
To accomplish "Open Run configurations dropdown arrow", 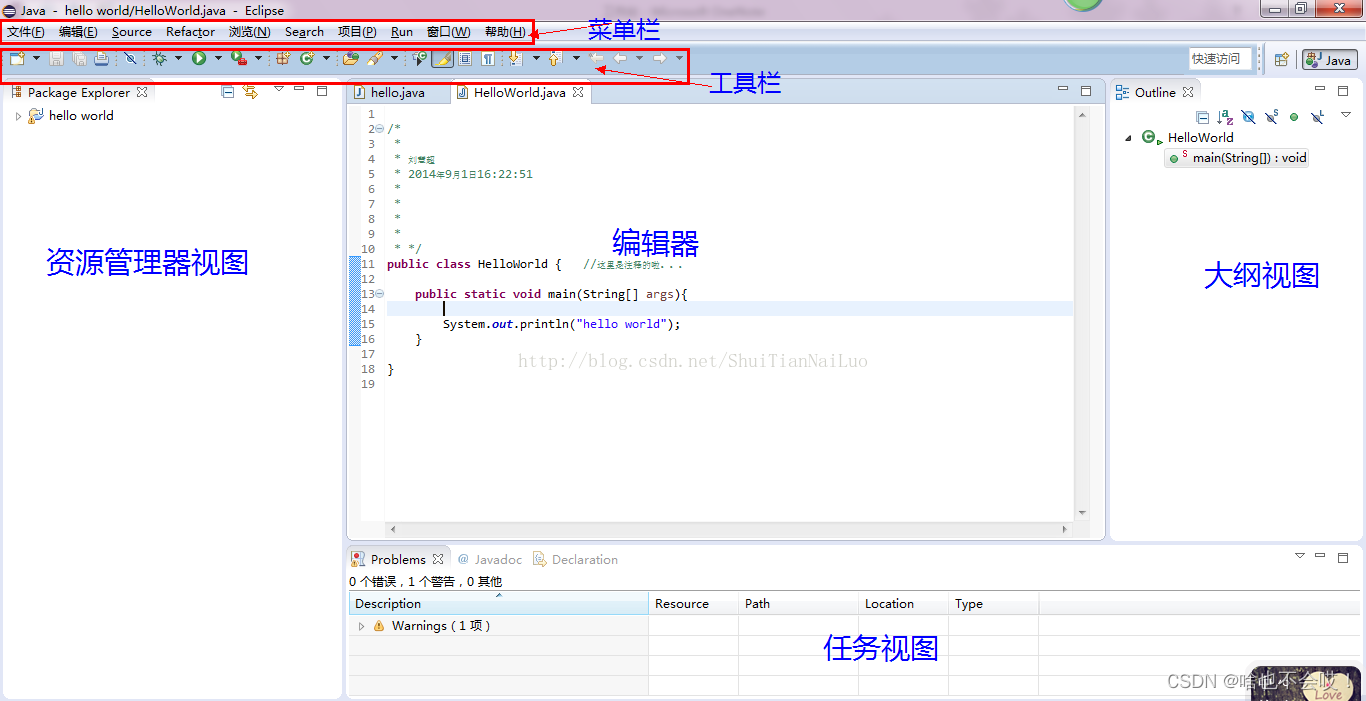I will click(x=218, y=59).
